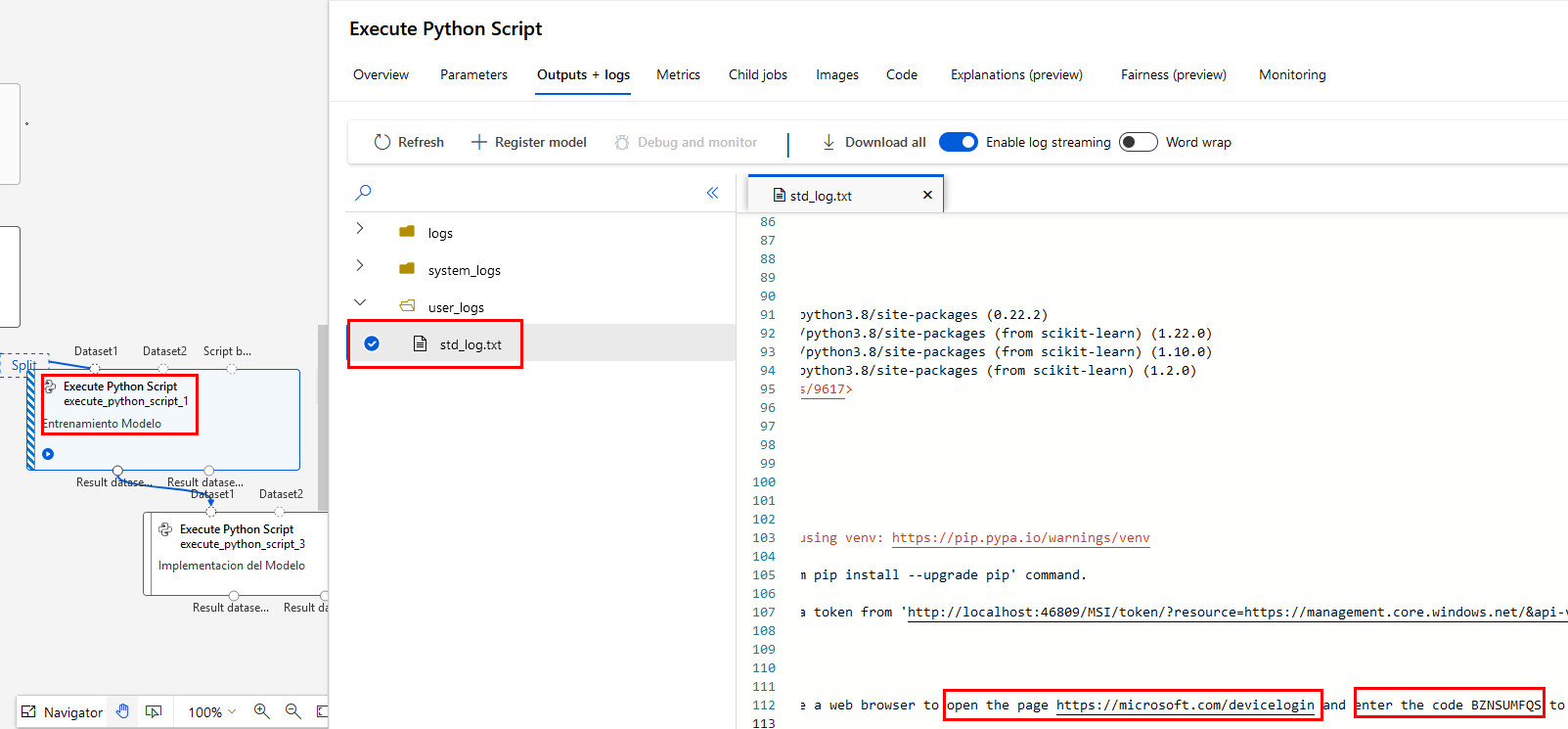
Task: Open the microsoft.com/devicelogin link
Action: 1185,705
